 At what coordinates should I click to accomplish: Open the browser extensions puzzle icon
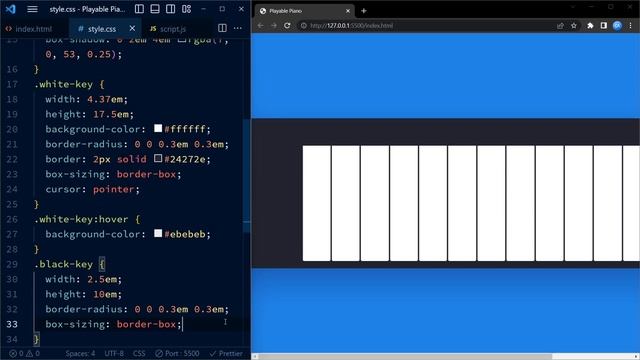(x=590, y=25)
